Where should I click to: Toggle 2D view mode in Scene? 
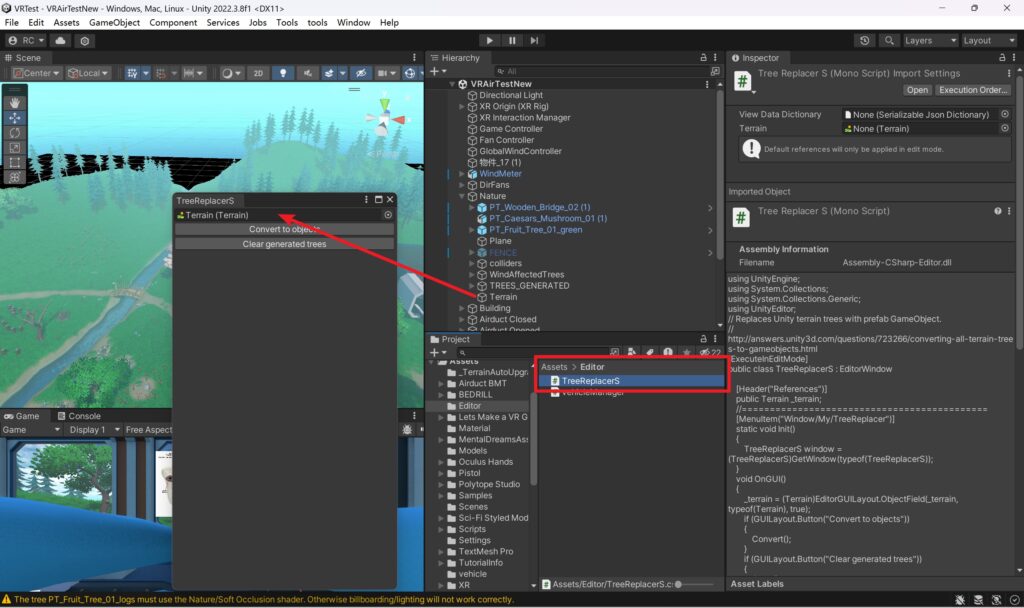[x=258, y=73]
